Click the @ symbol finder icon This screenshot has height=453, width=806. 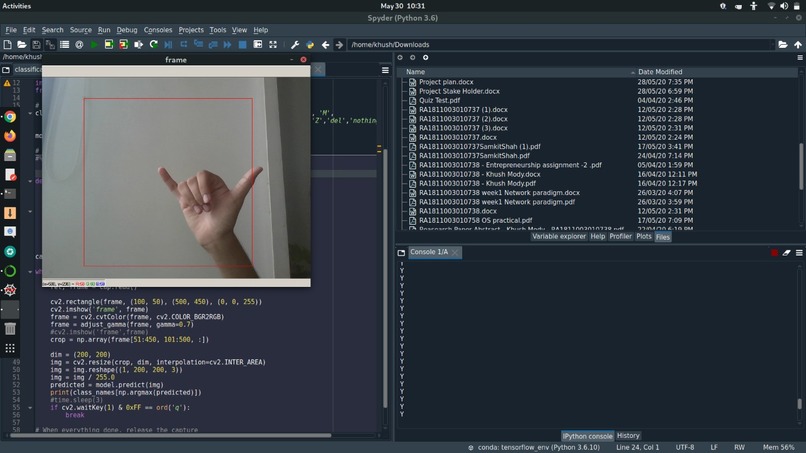(79, 45)
